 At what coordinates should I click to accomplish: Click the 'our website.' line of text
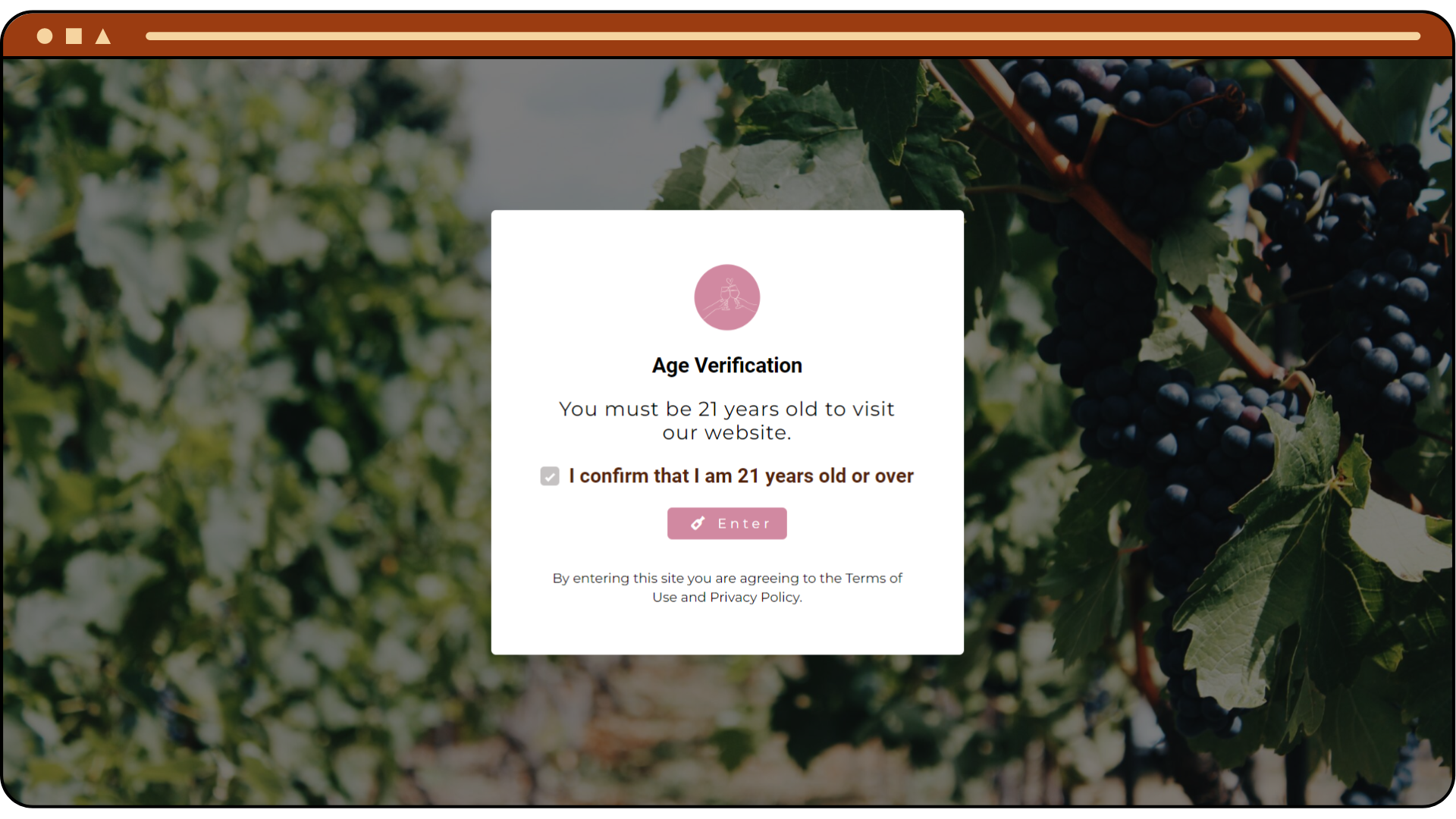click(x=726, y=433)
